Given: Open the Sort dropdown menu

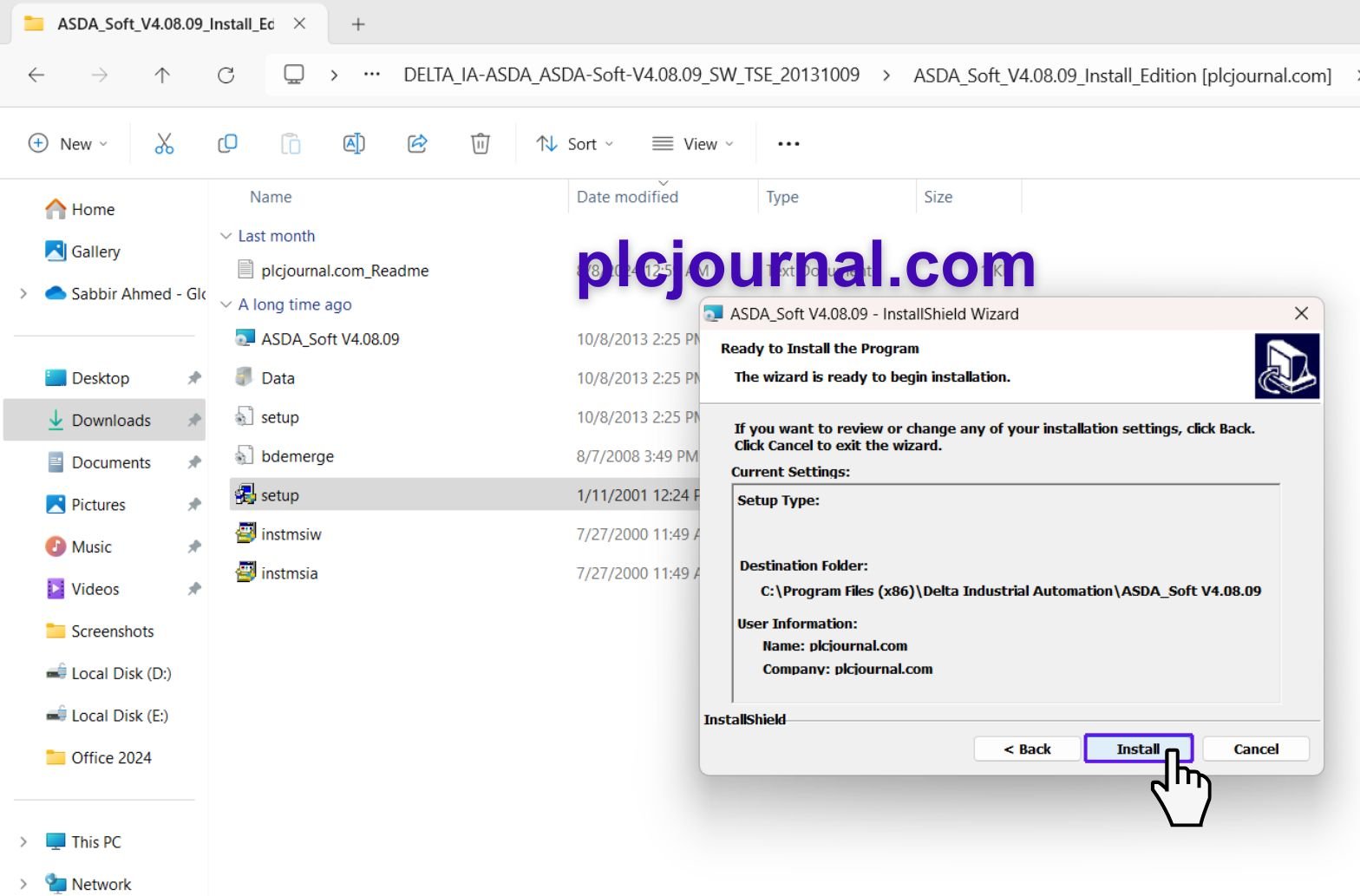Looking at the screenshot, I should [x=574, y=144].
